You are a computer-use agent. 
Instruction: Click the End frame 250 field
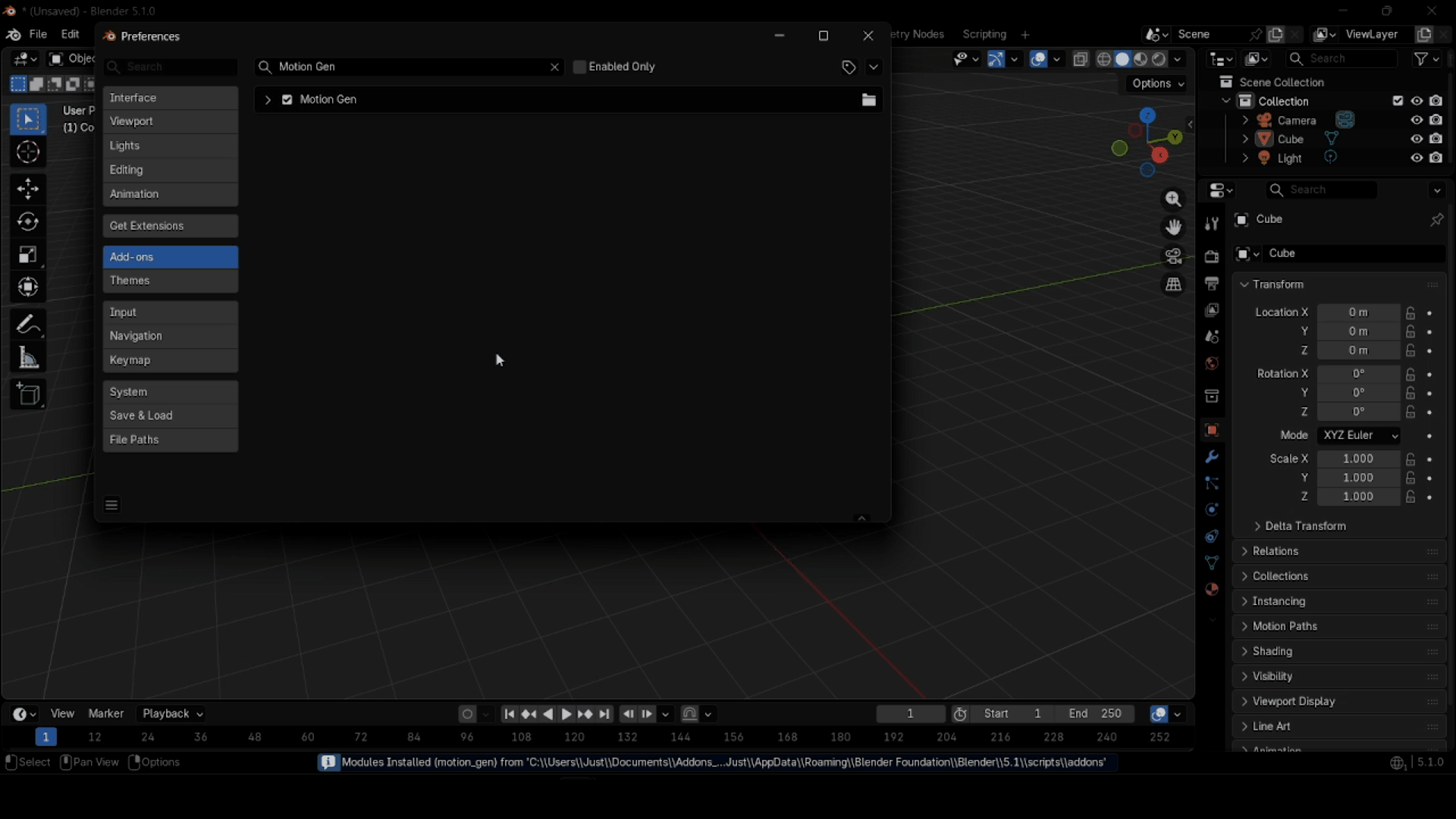click(x=1095, y=714)
